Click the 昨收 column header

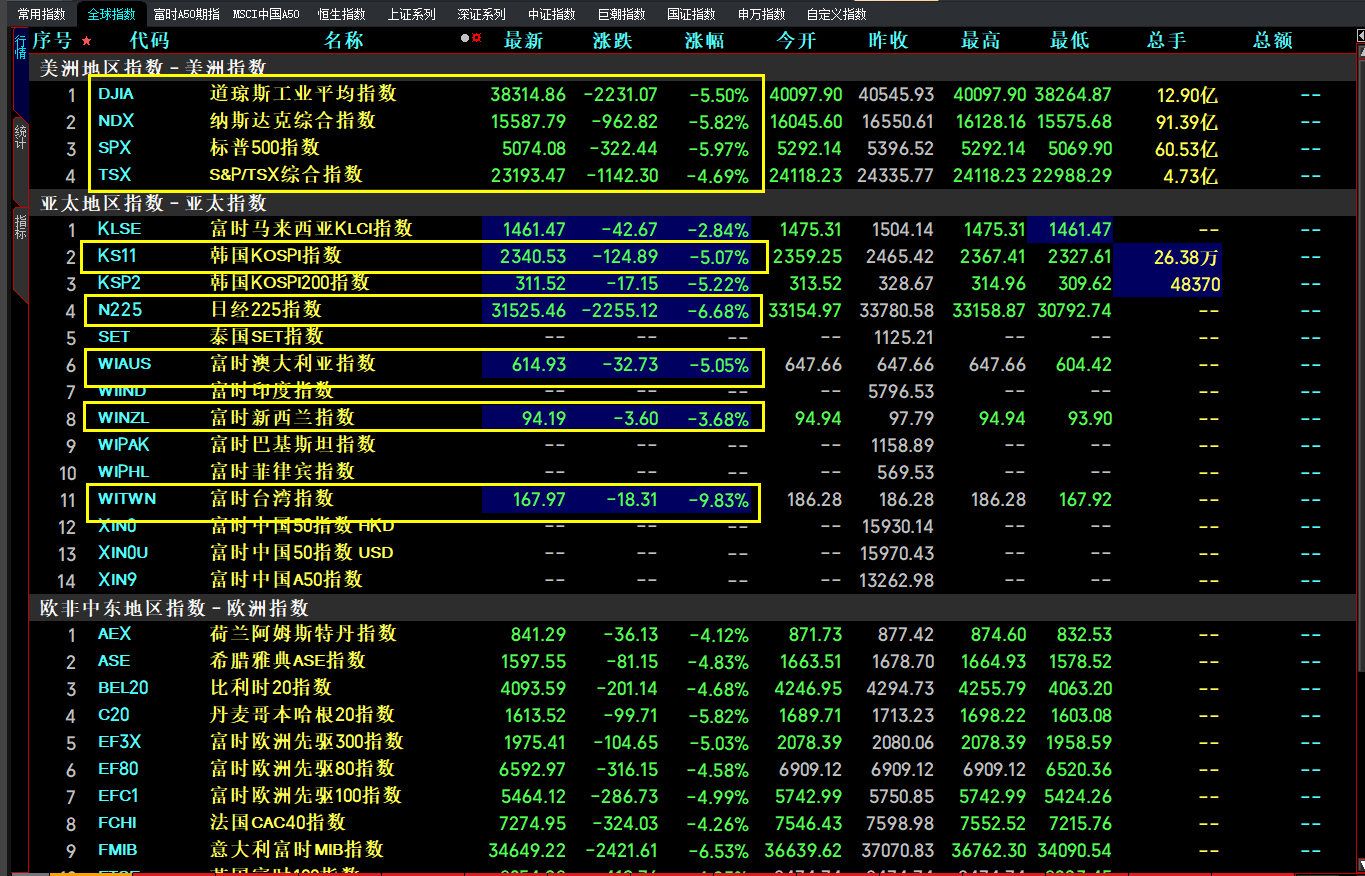888,41
